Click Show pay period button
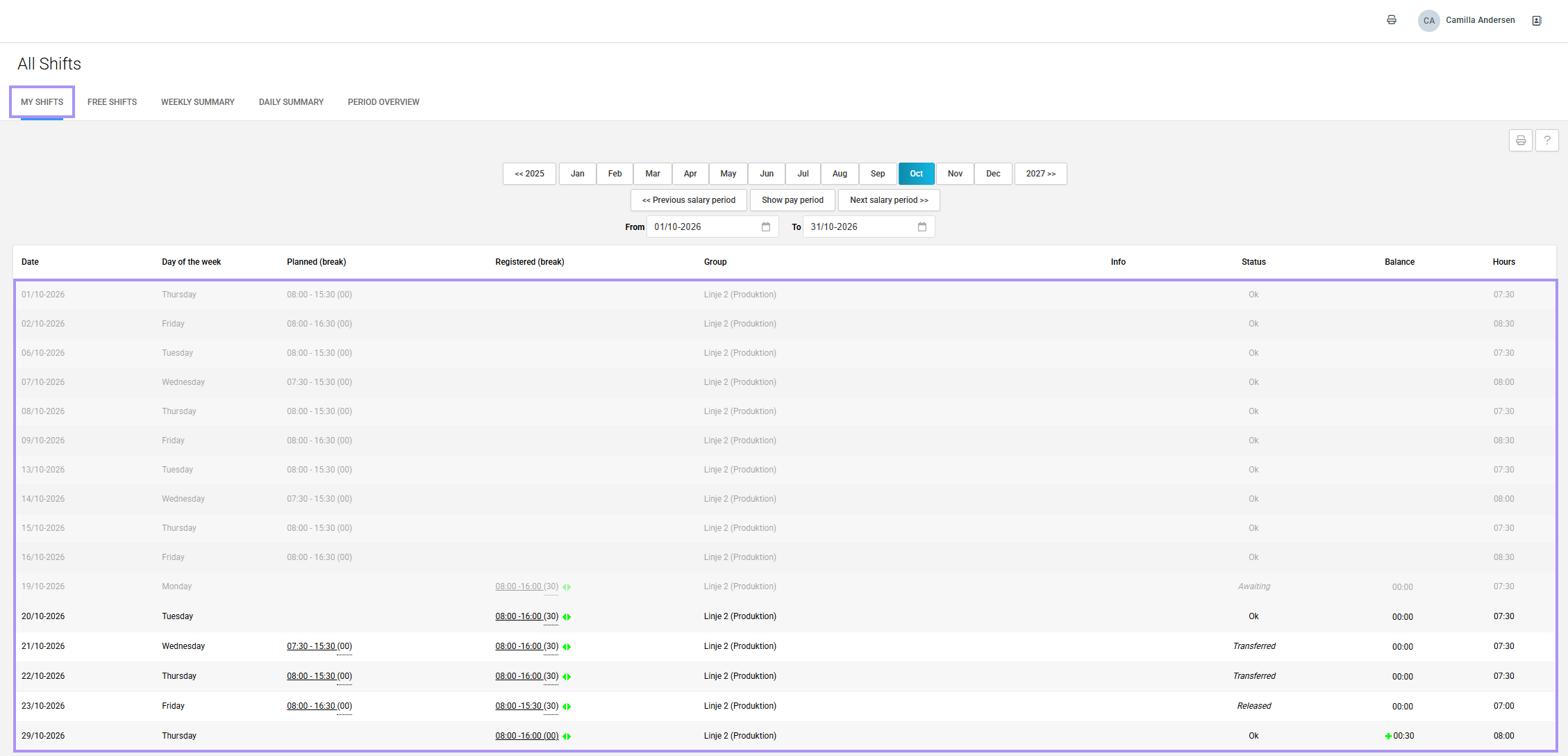1568x756 pixels. [x=792, y=200]
